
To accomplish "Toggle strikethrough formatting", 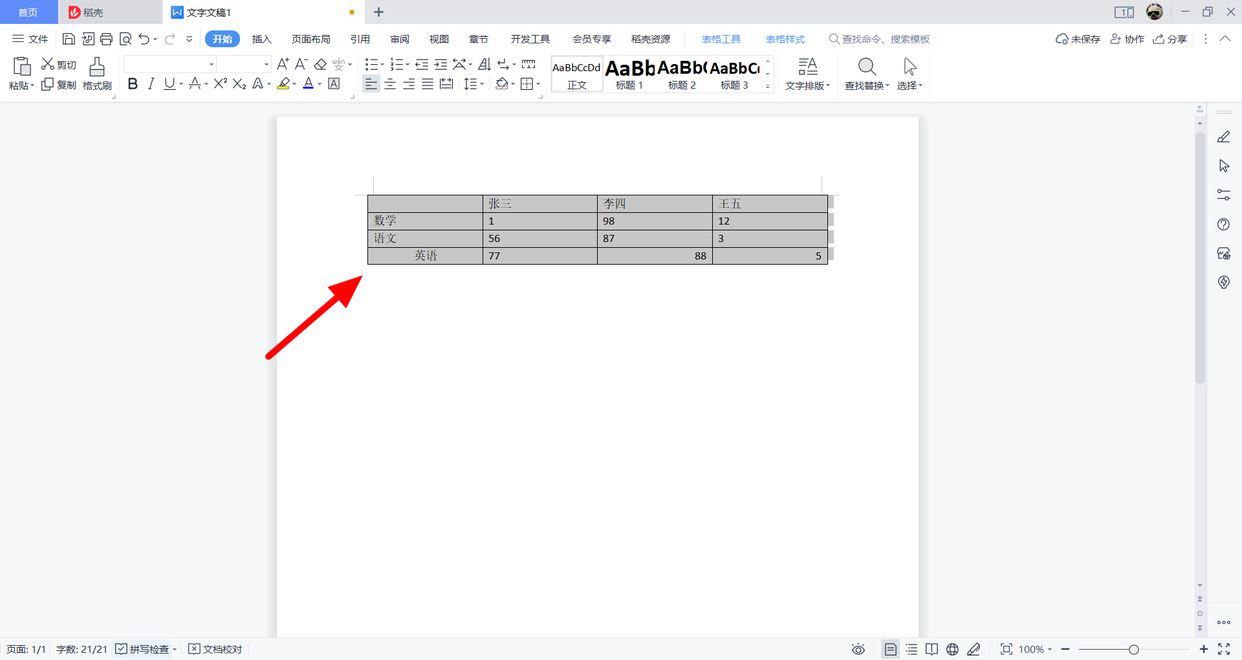I will click(195, 84).
